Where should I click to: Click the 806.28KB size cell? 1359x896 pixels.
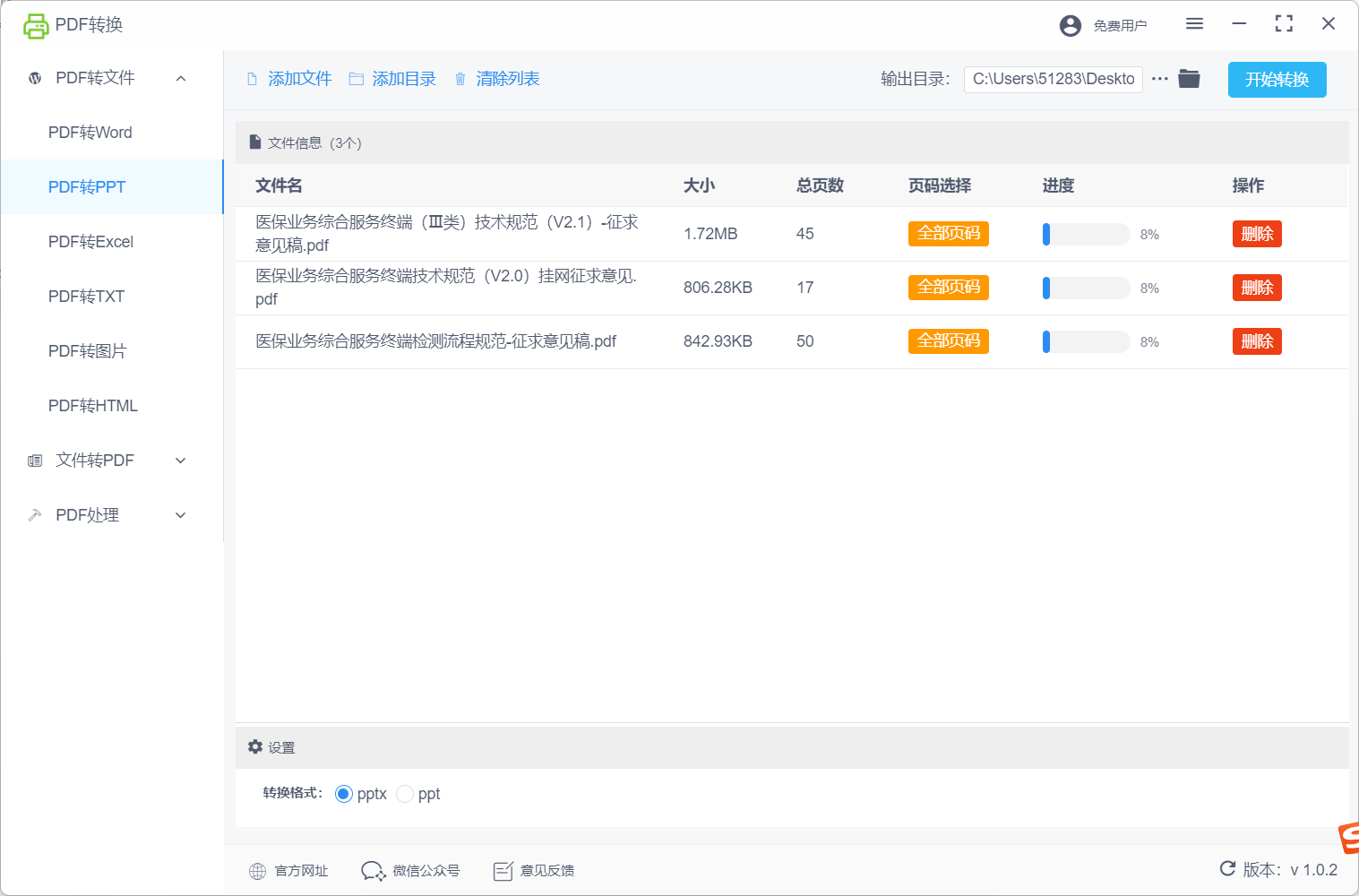click(718, 288)
